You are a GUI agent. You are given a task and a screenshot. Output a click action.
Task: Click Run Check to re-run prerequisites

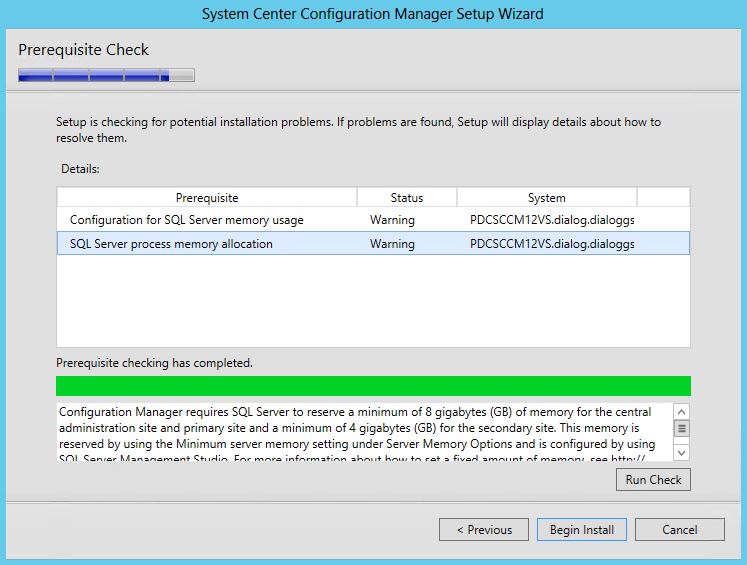(653, 480)
